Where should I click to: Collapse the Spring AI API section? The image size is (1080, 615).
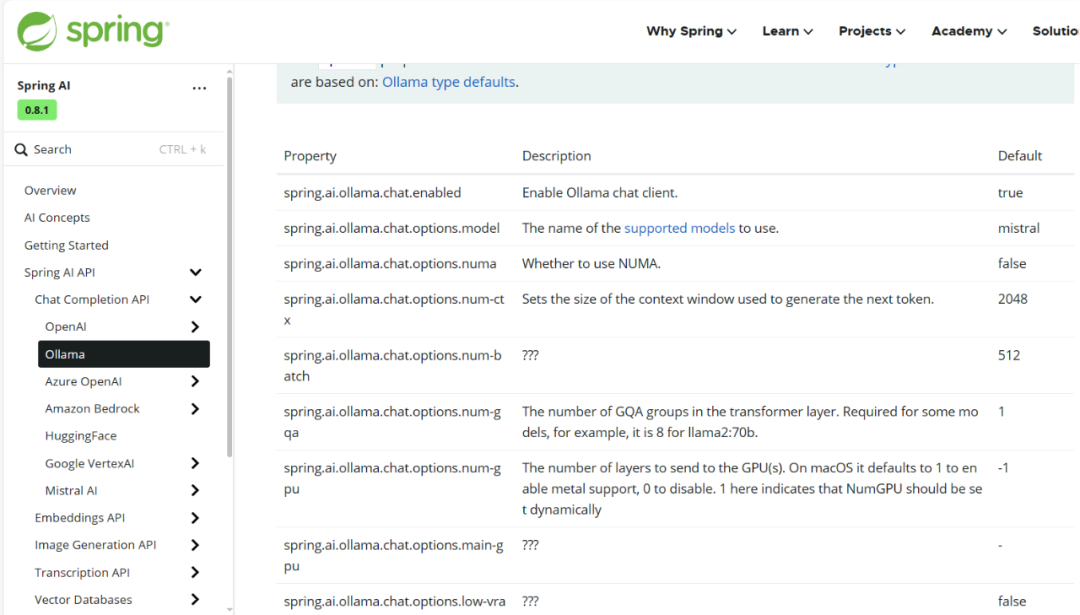tap(196, 272)
